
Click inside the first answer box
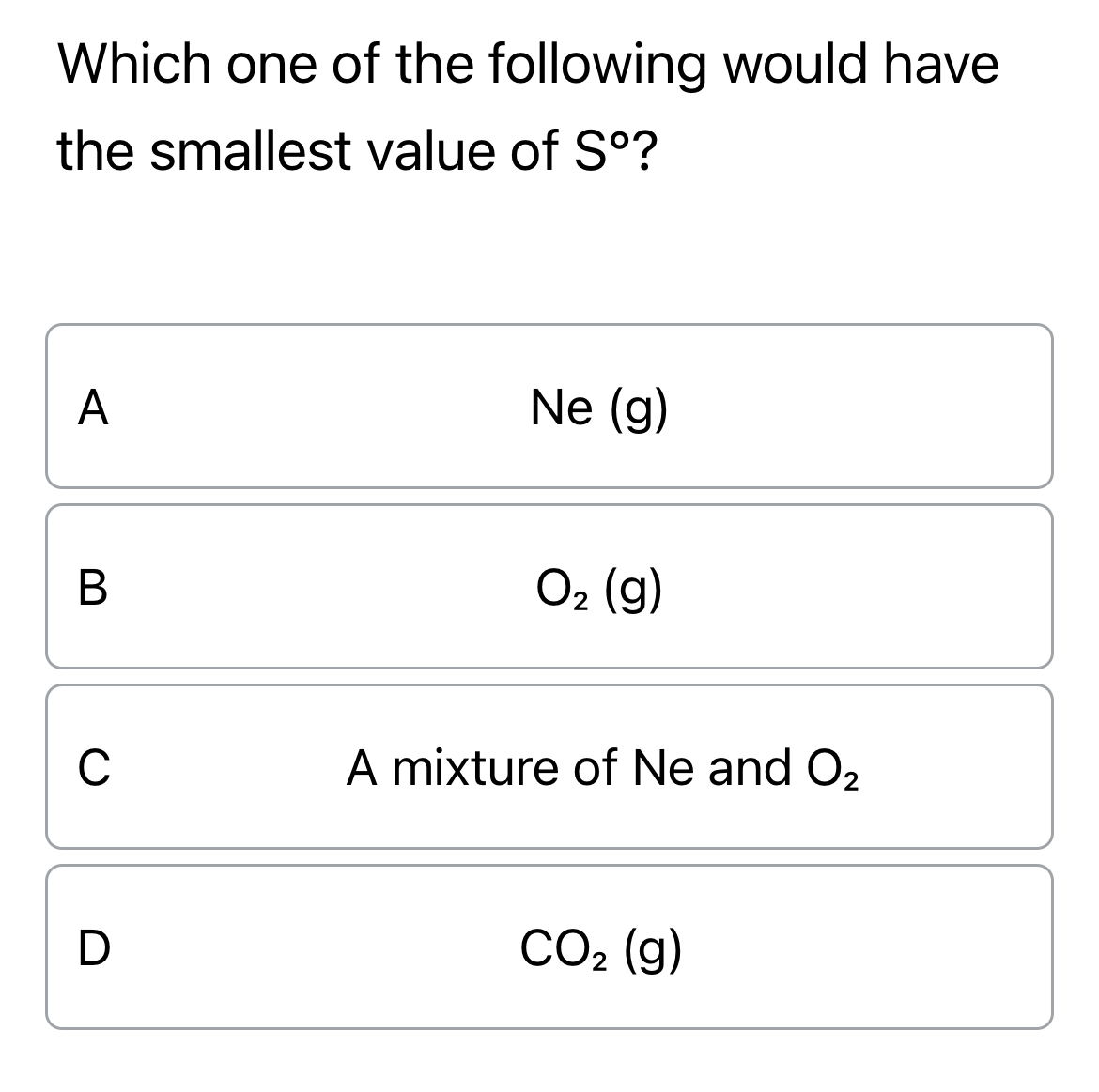(549, 406)
